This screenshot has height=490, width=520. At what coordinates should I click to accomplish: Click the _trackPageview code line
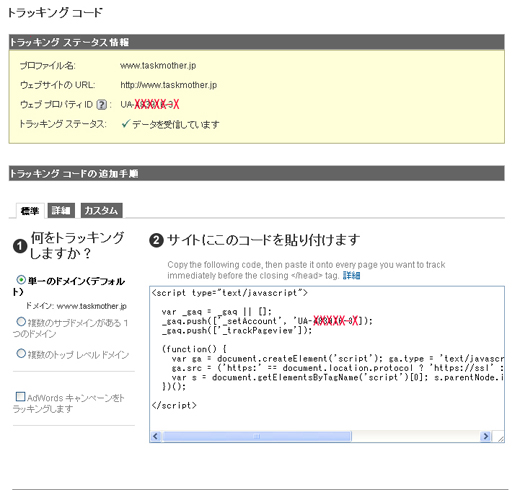[237, 331]
